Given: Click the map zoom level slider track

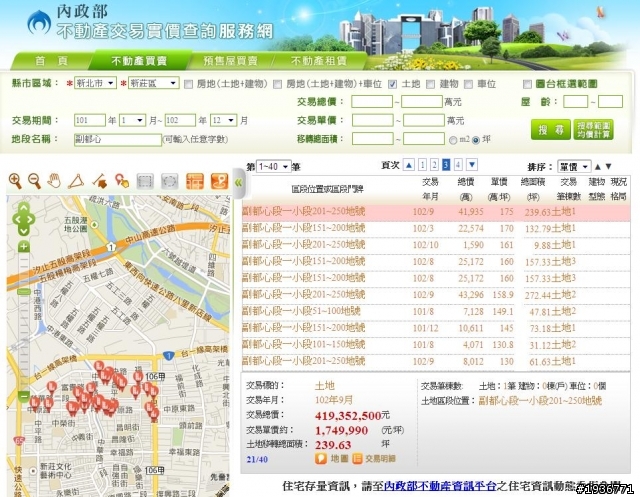Looking at the screenshot, I should point(24,321).
